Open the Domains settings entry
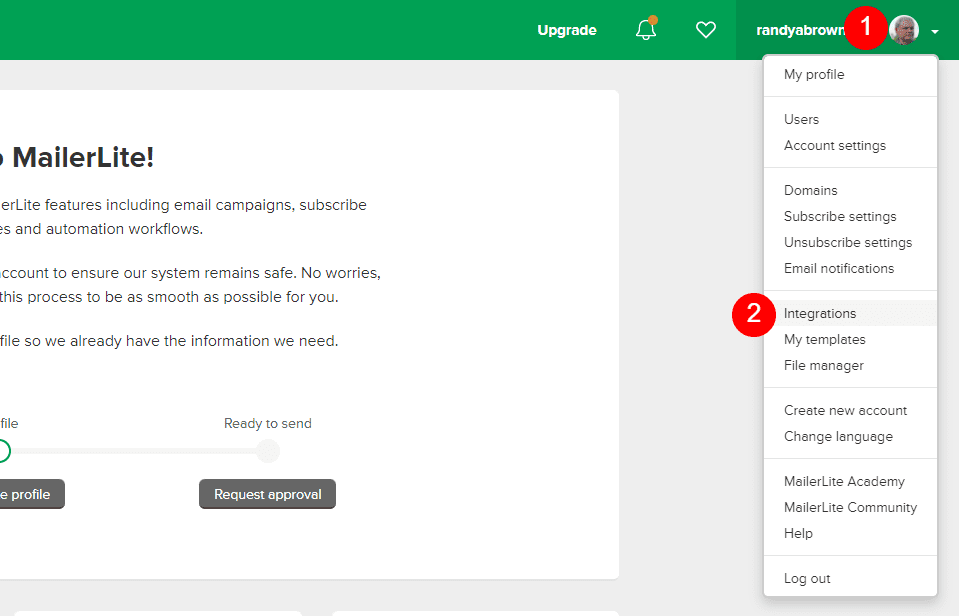959x616 pixels. click(810, 190)
